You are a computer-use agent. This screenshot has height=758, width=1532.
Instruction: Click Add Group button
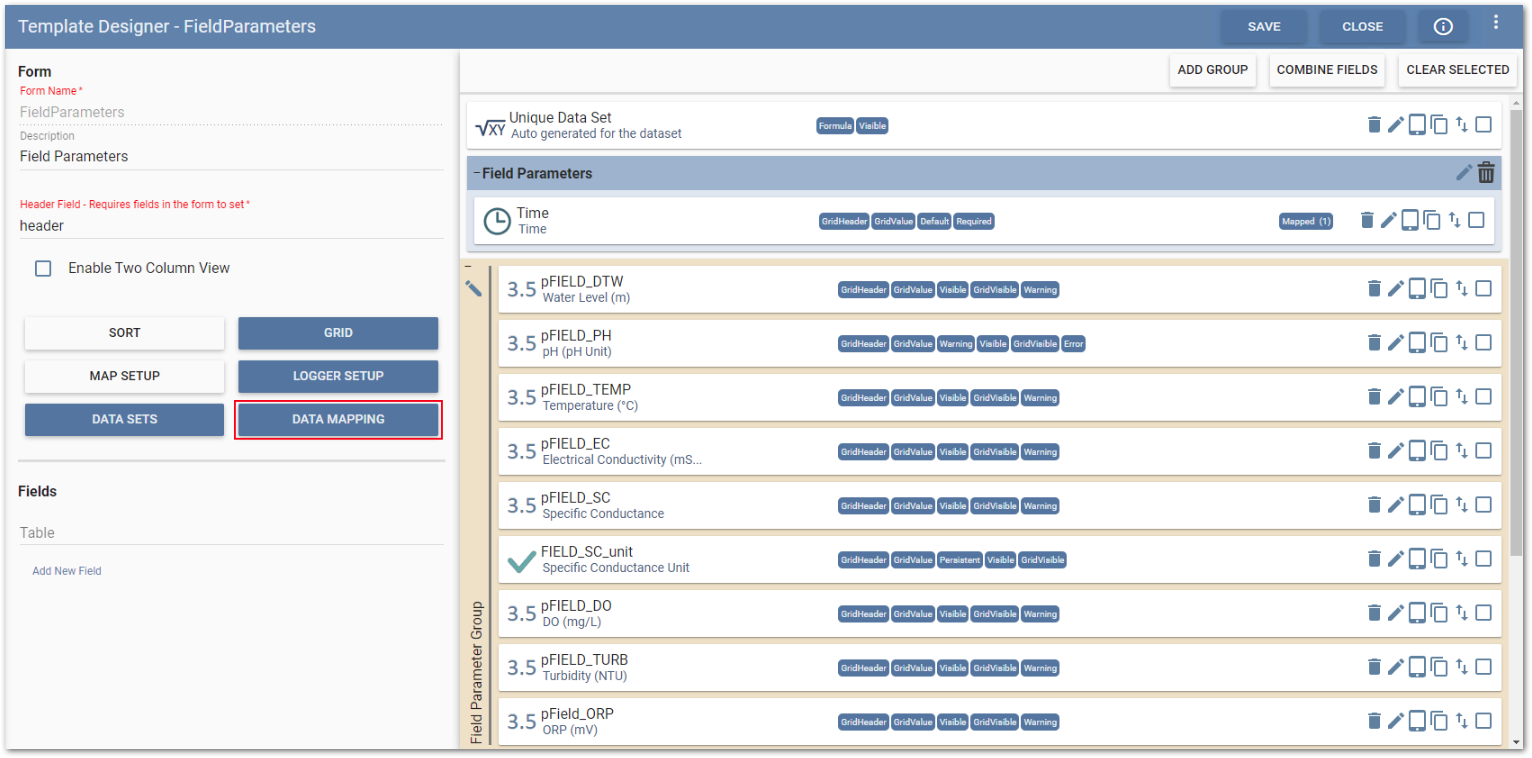(1213, 70)
